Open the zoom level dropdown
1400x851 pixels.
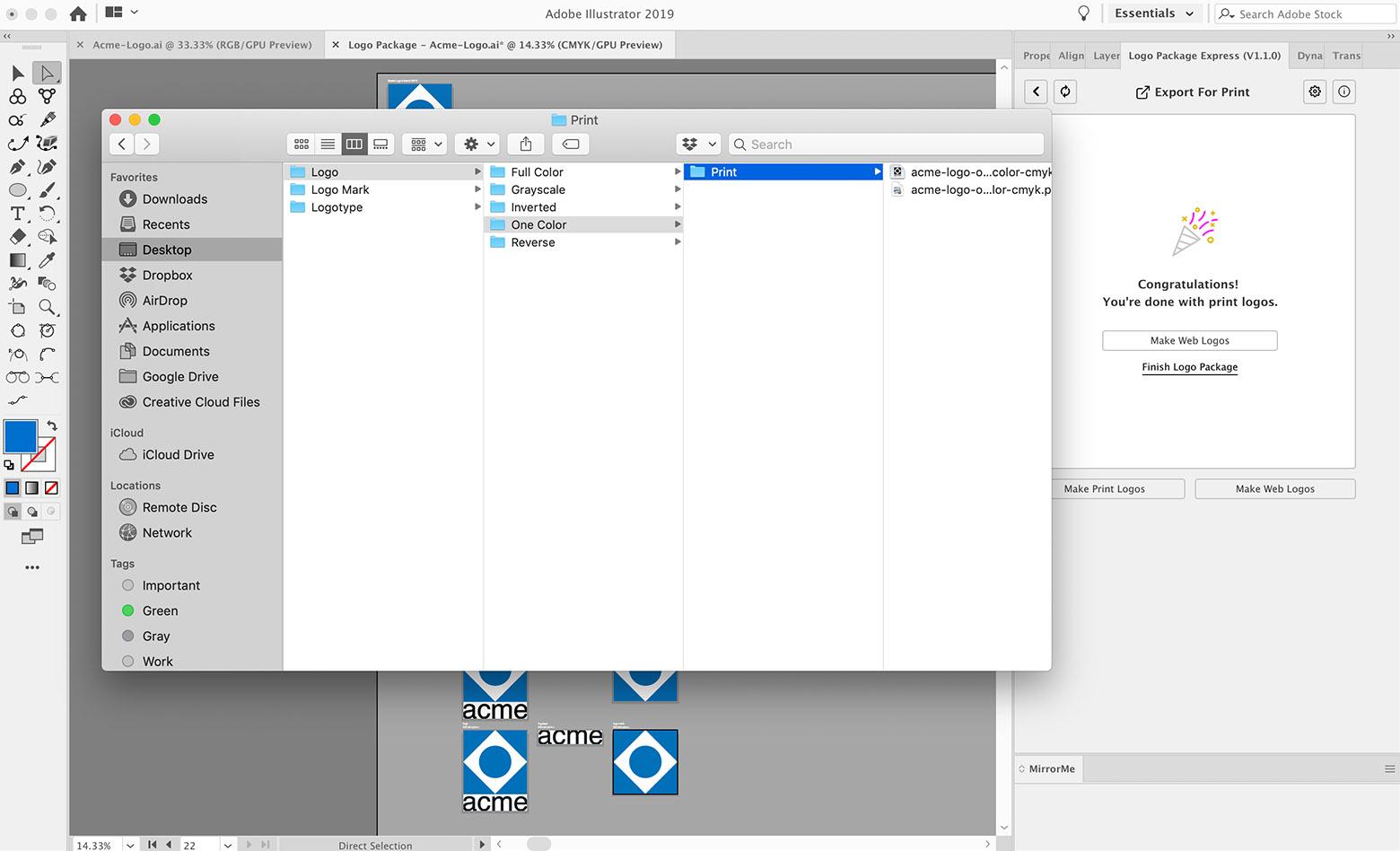(130, 845)
